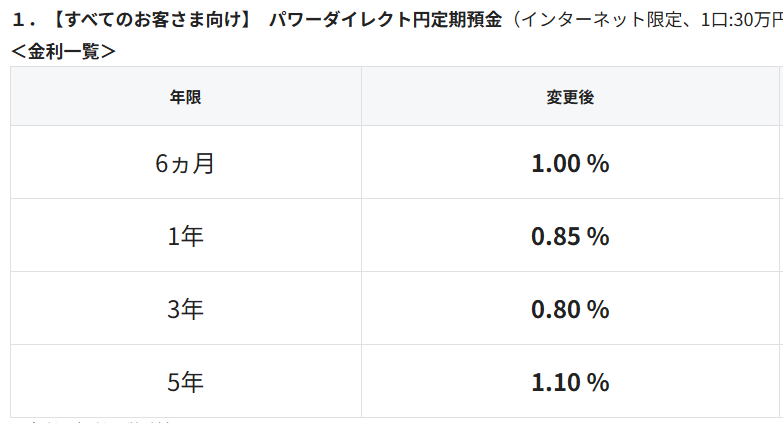The height and width of the screenshot is (423, 783).
Task: Select the 変更後 column header
Action: pos(570,97)
